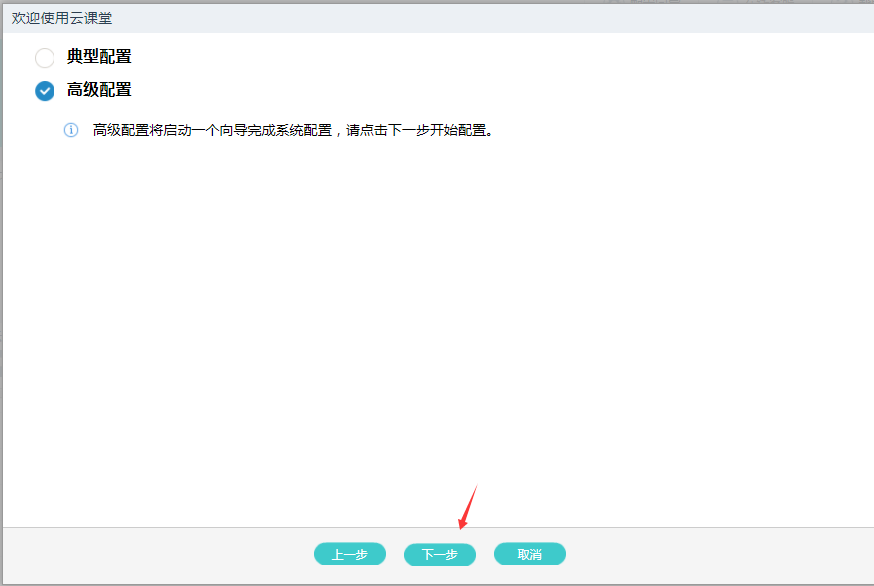Click the 欢迎使用云课堂 dialog title
874x586 pixels.
click(x=62, y=18)
